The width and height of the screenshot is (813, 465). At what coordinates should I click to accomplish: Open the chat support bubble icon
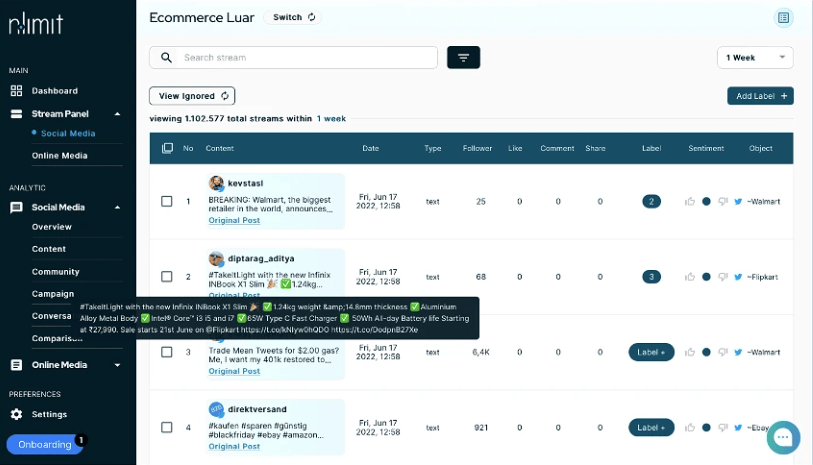(783, 437)
